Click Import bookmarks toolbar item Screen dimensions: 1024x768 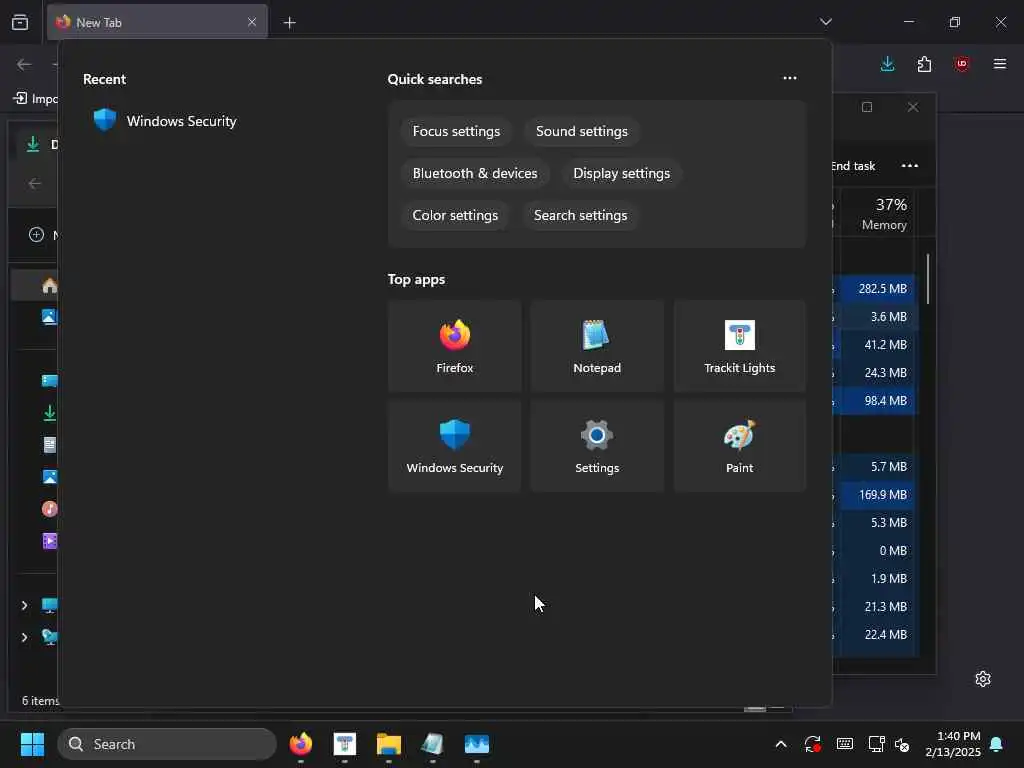(x=35, y=99)
